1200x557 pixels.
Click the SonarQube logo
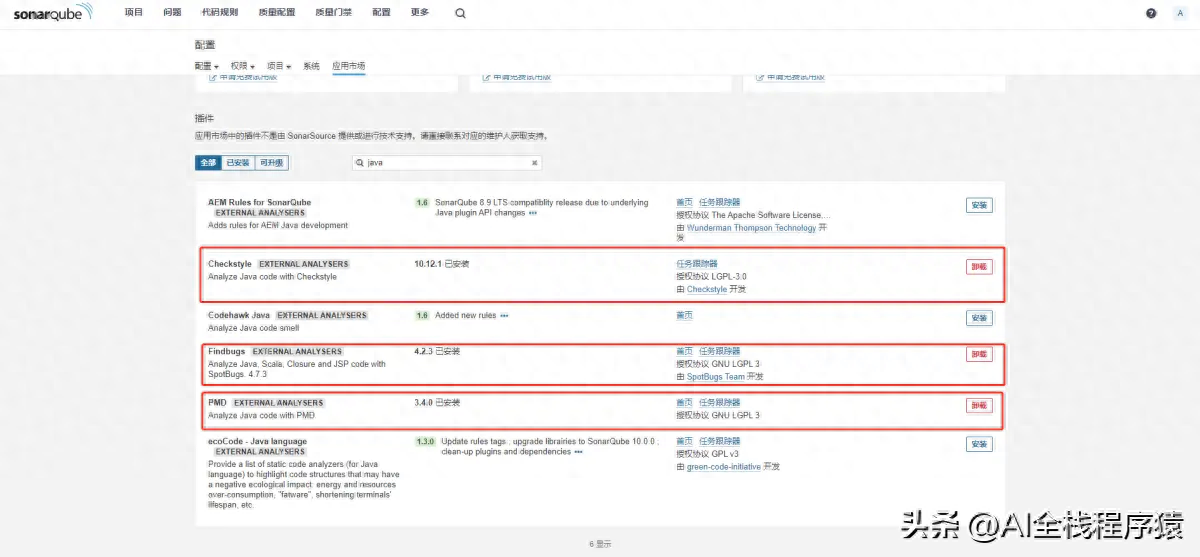click(54, 13)
